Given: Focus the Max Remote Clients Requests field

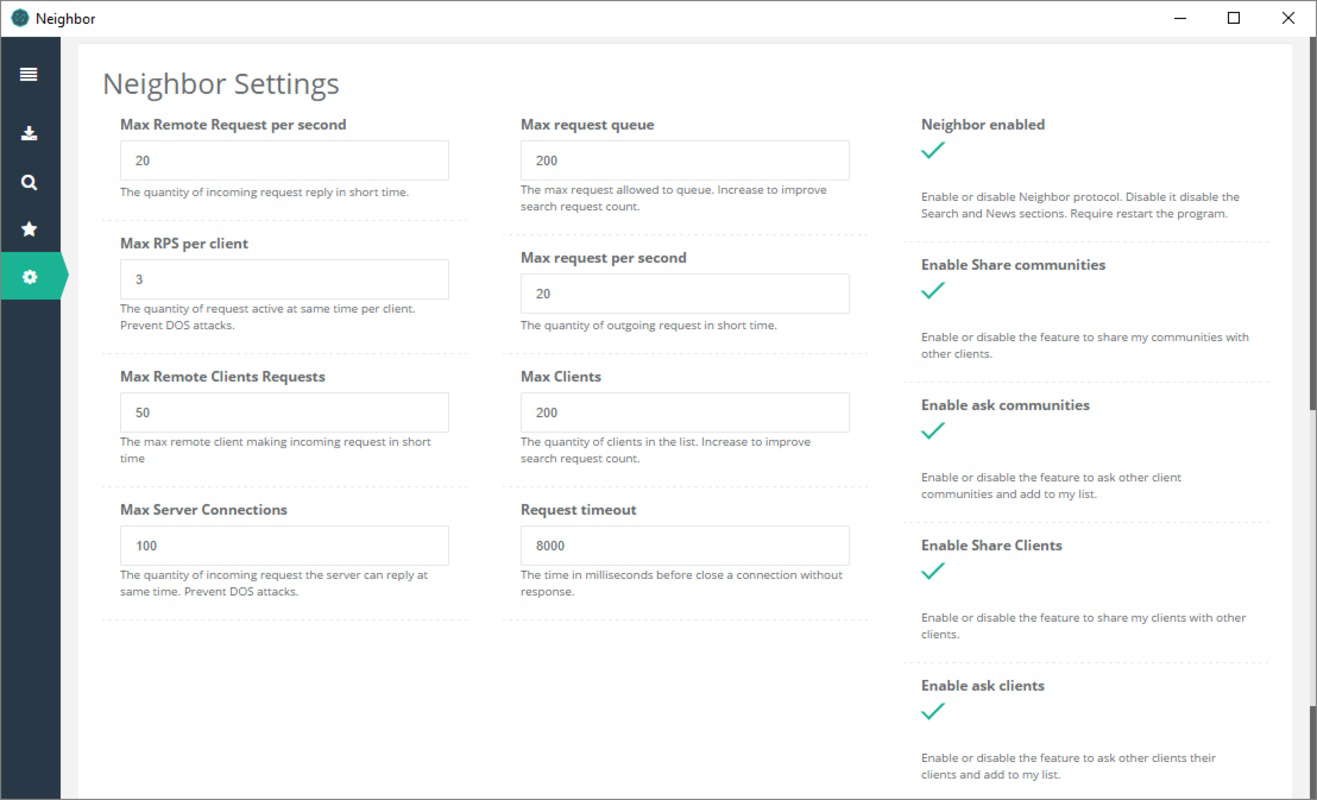Looking at the screenshot, I should tap(284, 412).
